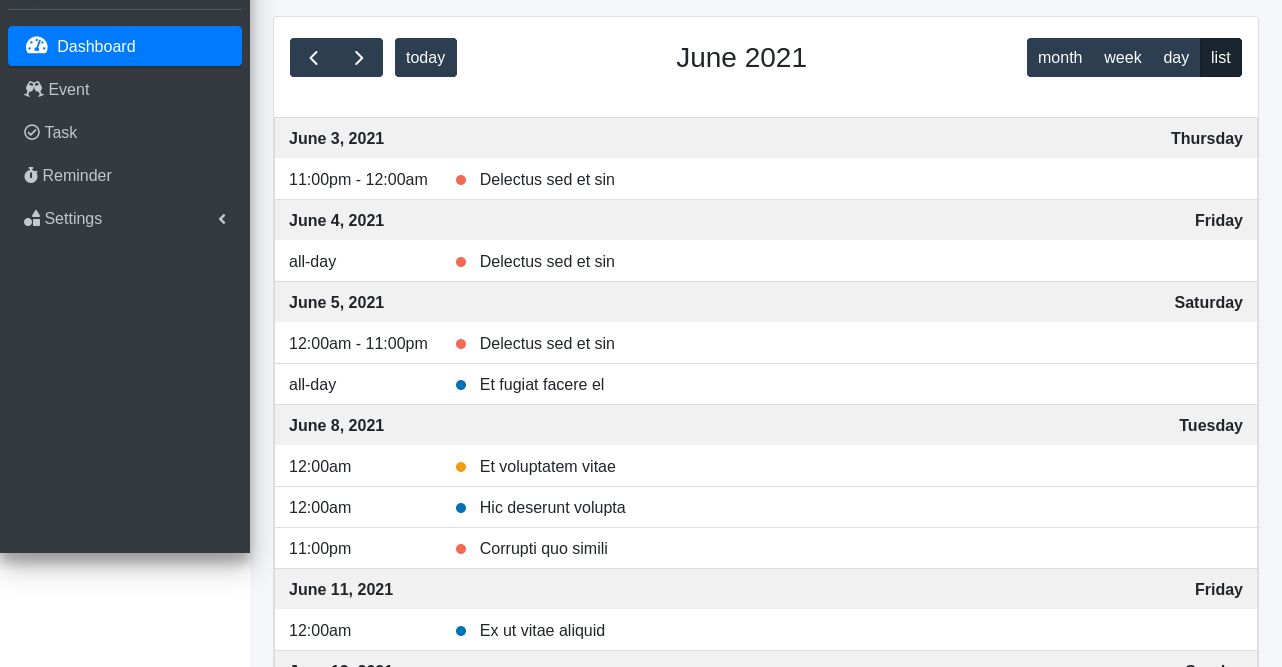The image size is (1282, 667).
Task: Open the Task menu item
Action: [x=60, y=132]
